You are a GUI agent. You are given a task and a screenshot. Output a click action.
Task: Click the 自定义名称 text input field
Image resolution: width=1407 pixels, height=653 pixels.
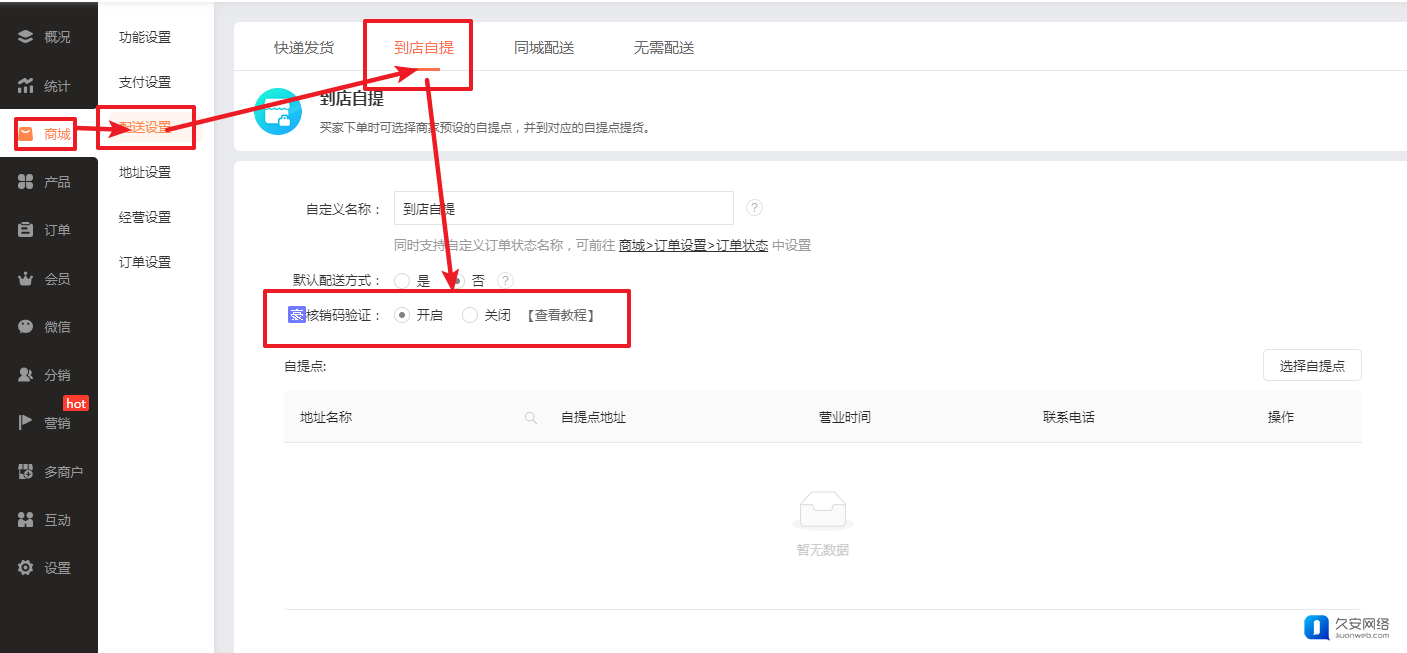(x=564, y=209)
